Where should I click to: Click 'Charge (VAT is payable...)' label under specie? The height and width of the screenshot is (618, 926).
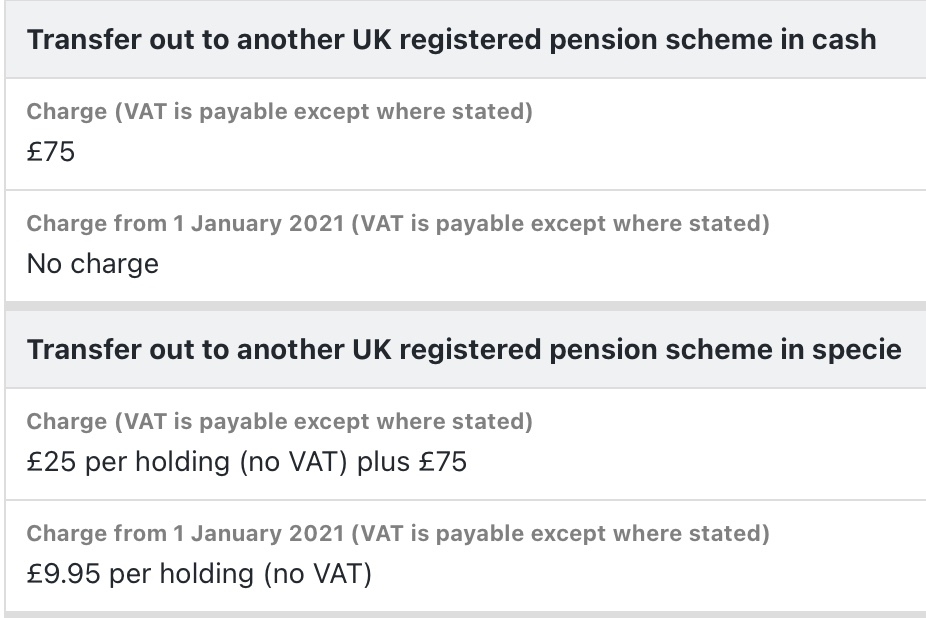pyautogui.click(x=280, y=422)
